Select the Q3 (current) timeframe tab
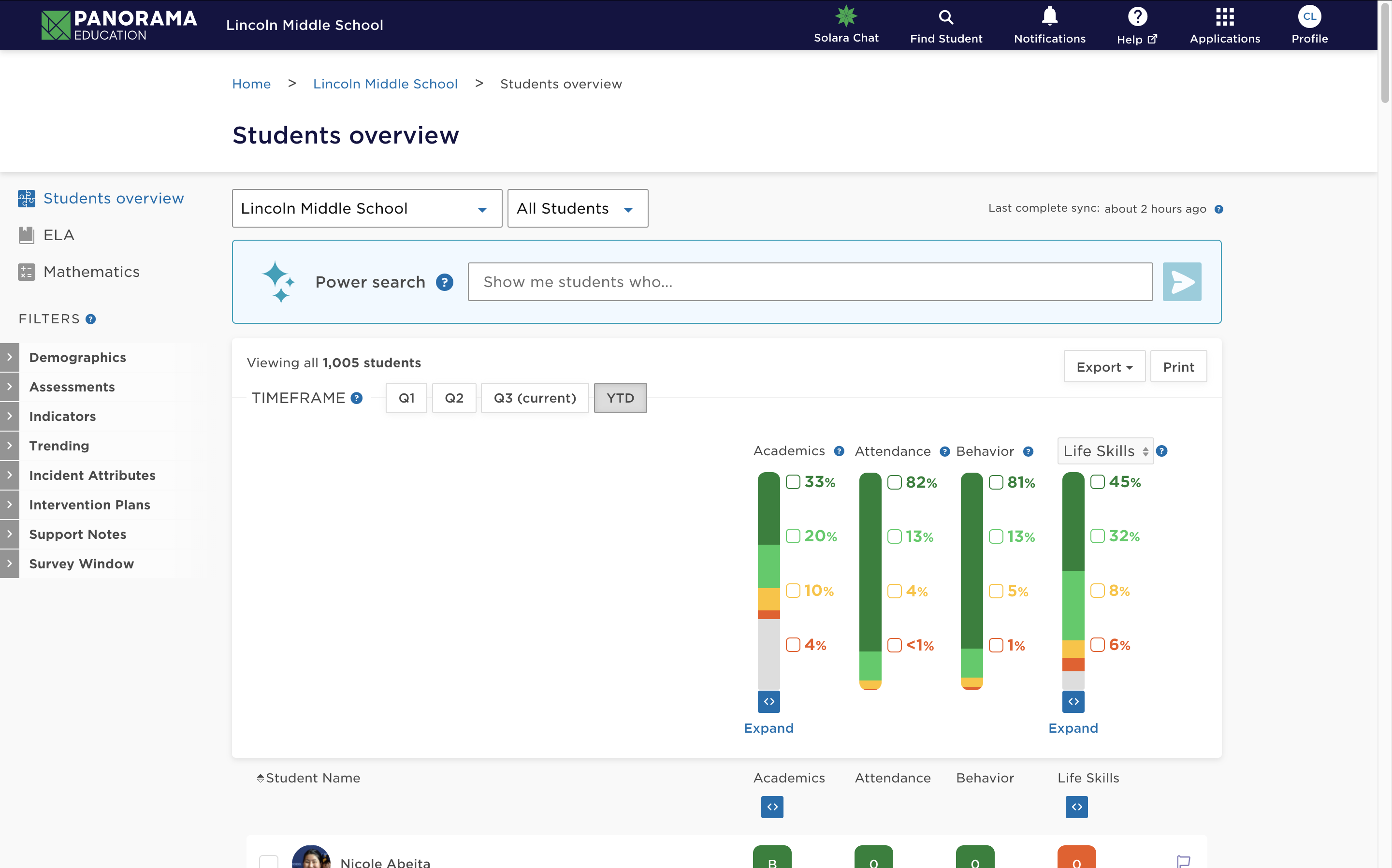The width and height of the screenshot is (1392, 868). (535, 398)
